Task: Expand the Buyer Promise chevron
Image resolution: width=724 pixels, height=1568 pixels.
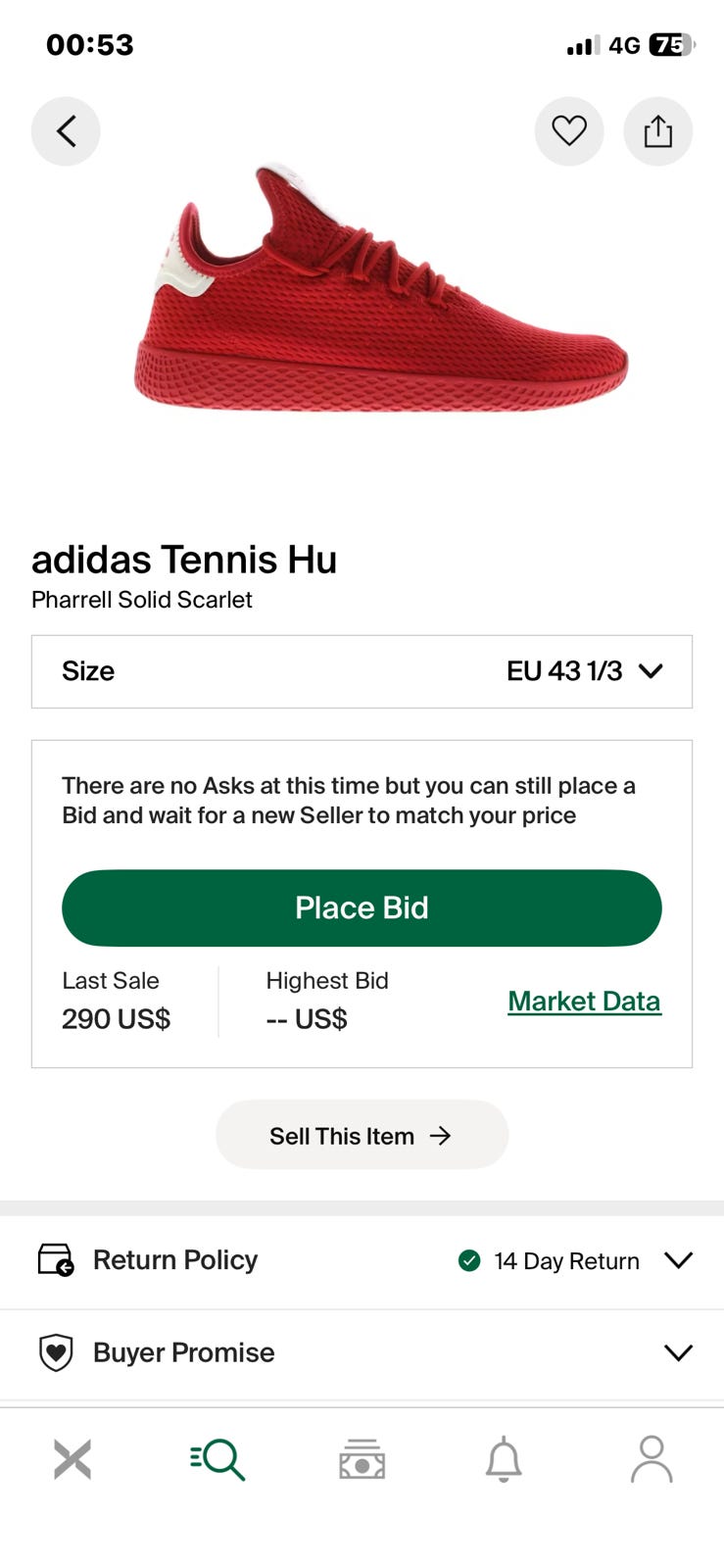Action: (x=678, y=1352)
